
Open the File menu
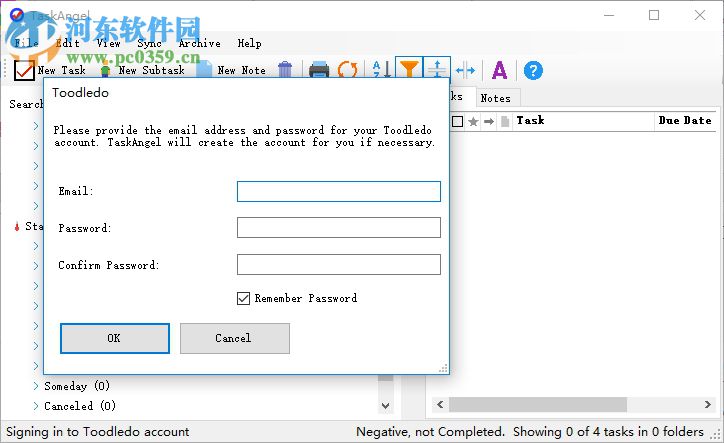pos(26,43)
